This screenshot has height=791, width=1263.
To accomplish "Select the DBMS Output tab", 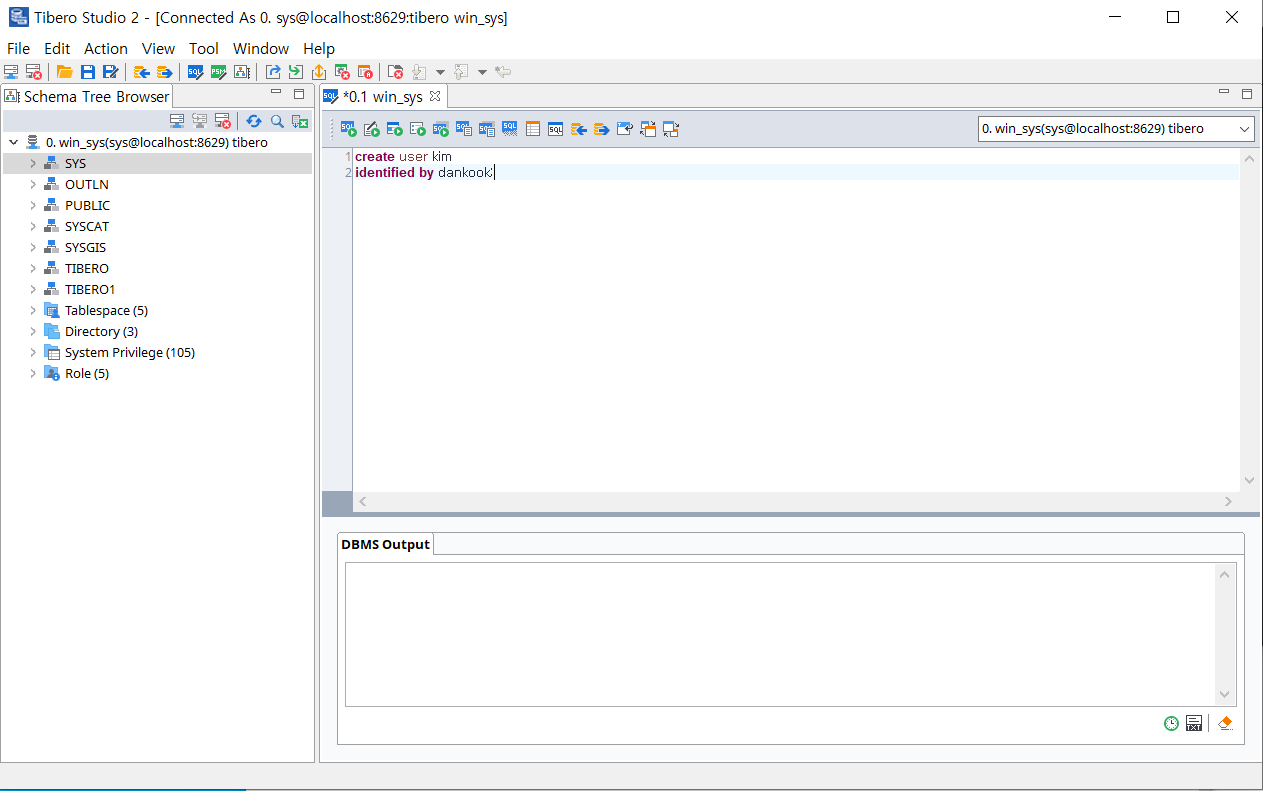I will 385,545.
